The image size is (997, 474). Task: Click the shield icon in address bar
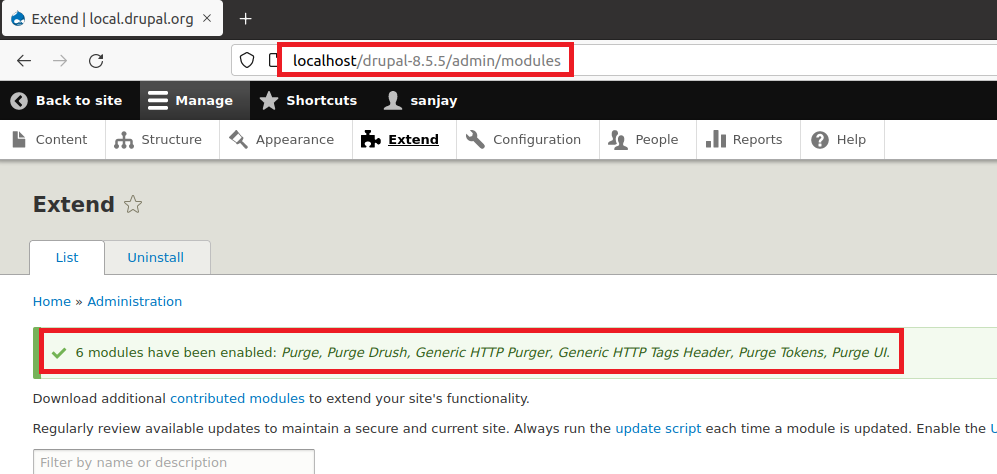(247, 61)
